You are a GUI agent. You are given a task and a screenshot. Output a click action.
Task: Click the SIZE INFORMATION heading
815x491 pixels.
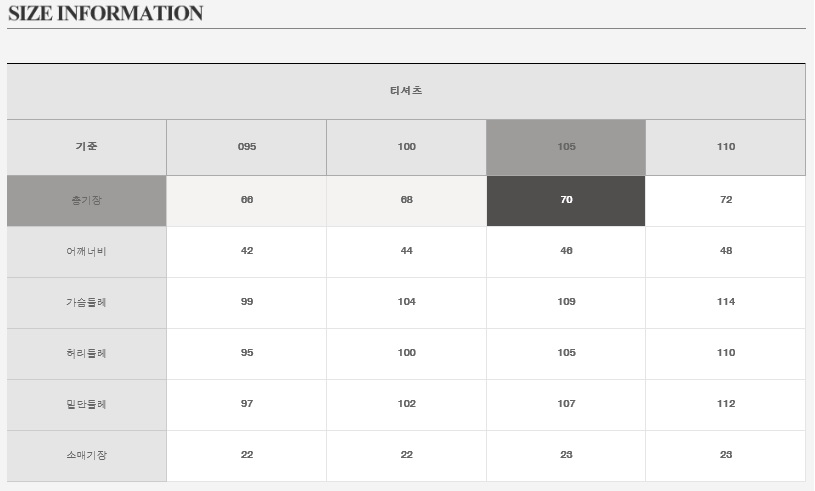pyautogui.click(x=105, y=14)
